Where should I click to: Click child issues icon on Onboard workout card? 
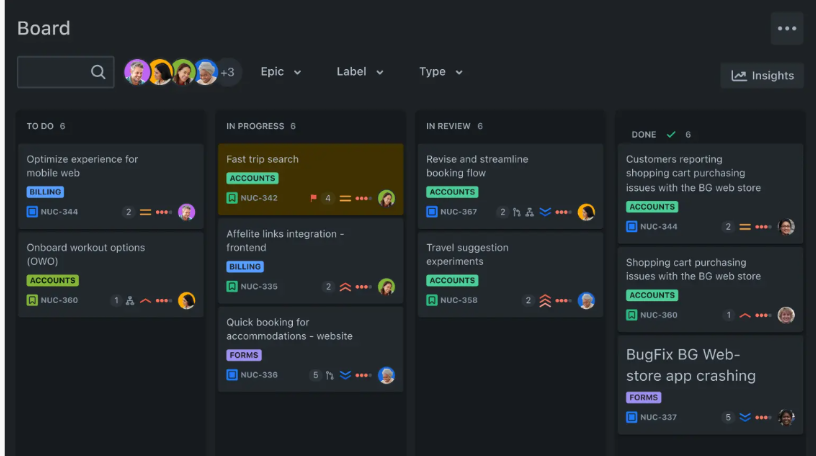coord(130,300)
